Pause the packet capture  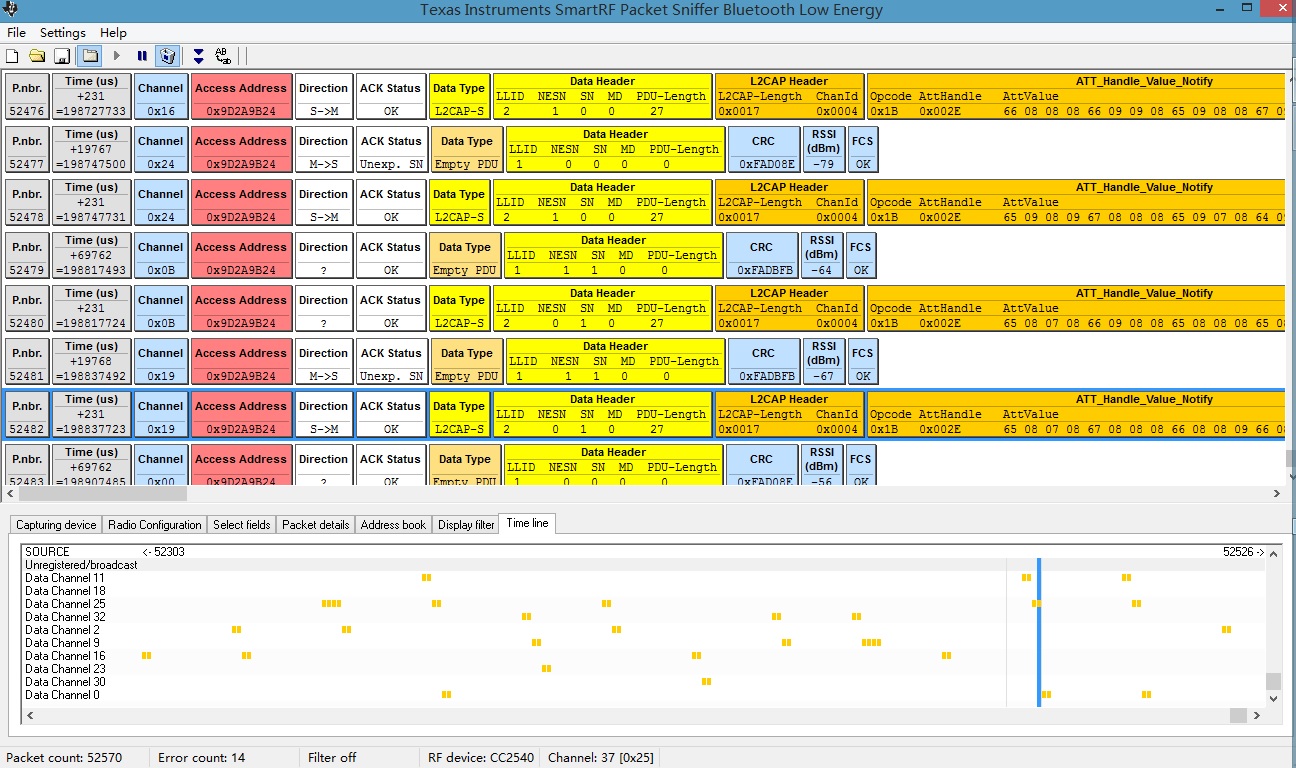point(142,56)
